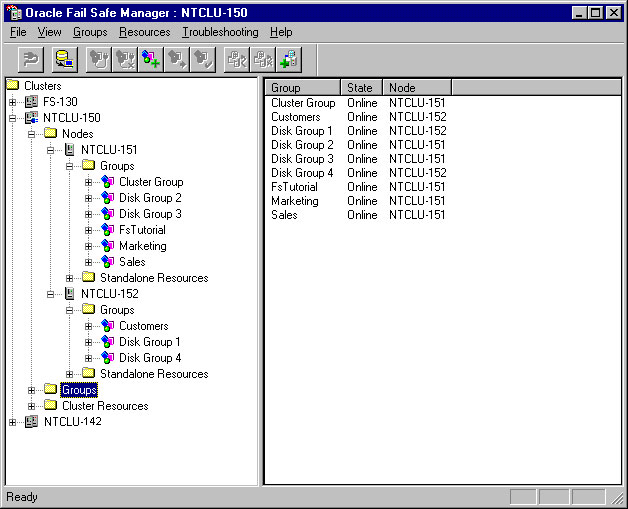The image size is (628, 509).
Task: Click the Disk Group 2 group icon
Action: [x=108, y=198]
